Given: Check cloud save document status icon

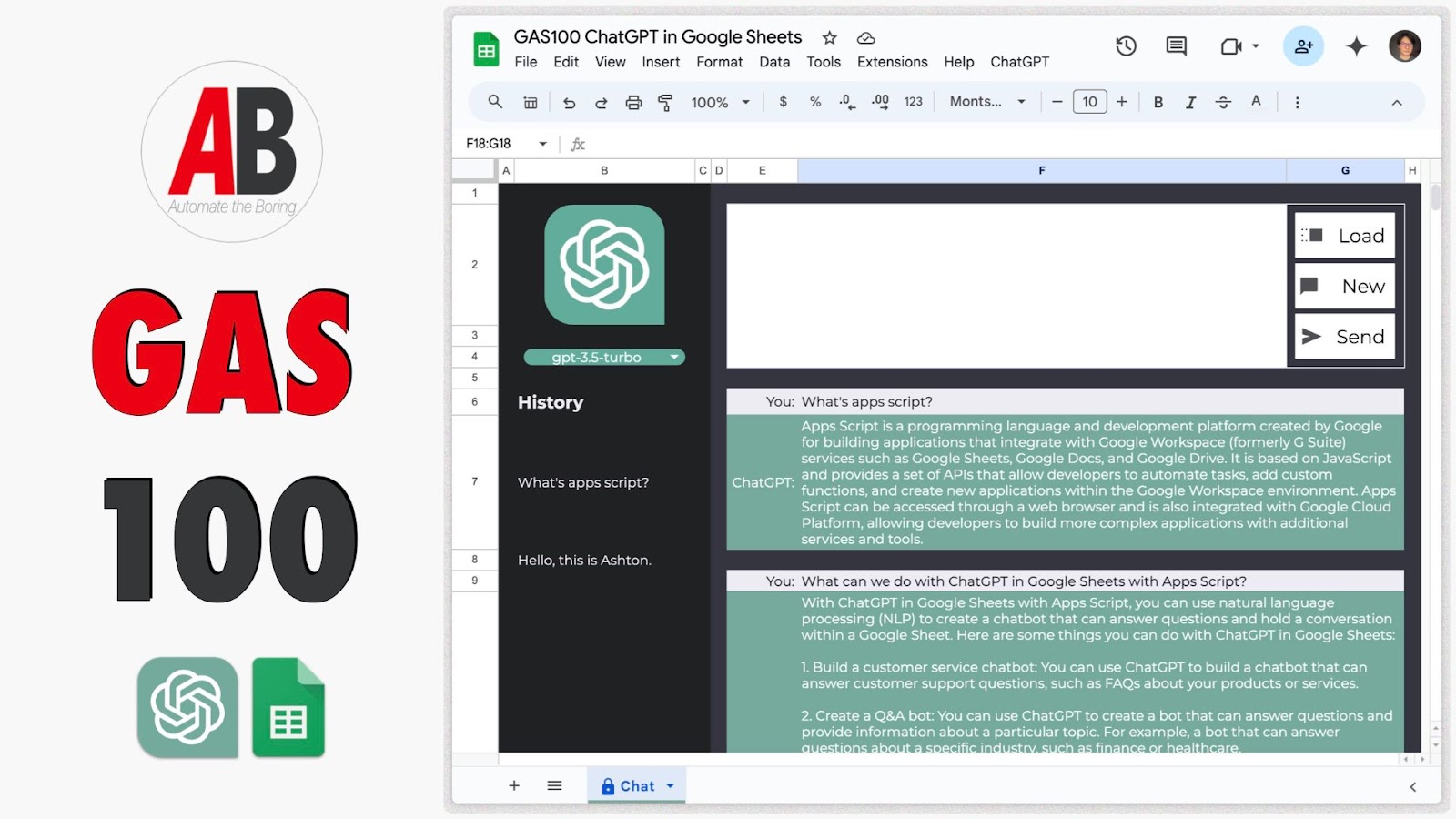Looking at the screenshot, I should pyautogui.click(x=866, y=37).
